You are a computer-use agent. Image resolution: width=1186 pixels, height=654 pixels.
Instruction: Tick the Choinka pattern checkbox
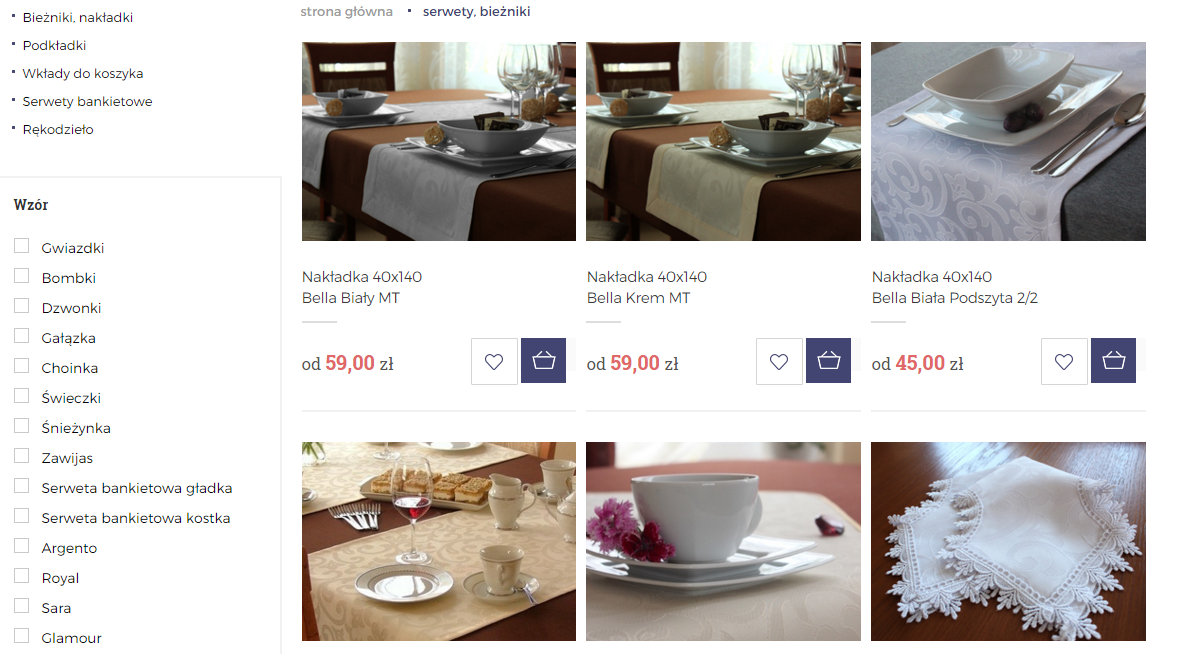22,366
